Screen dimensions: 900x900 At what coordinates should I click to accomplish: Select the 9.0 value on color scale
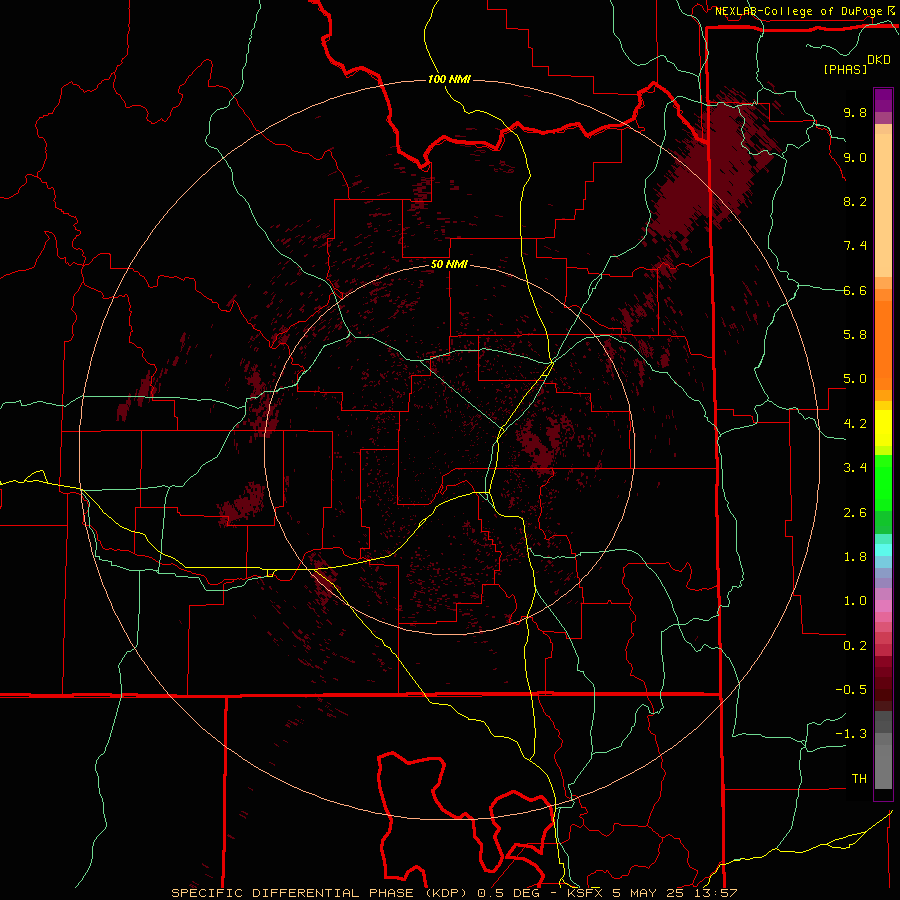tap(855, 158)
